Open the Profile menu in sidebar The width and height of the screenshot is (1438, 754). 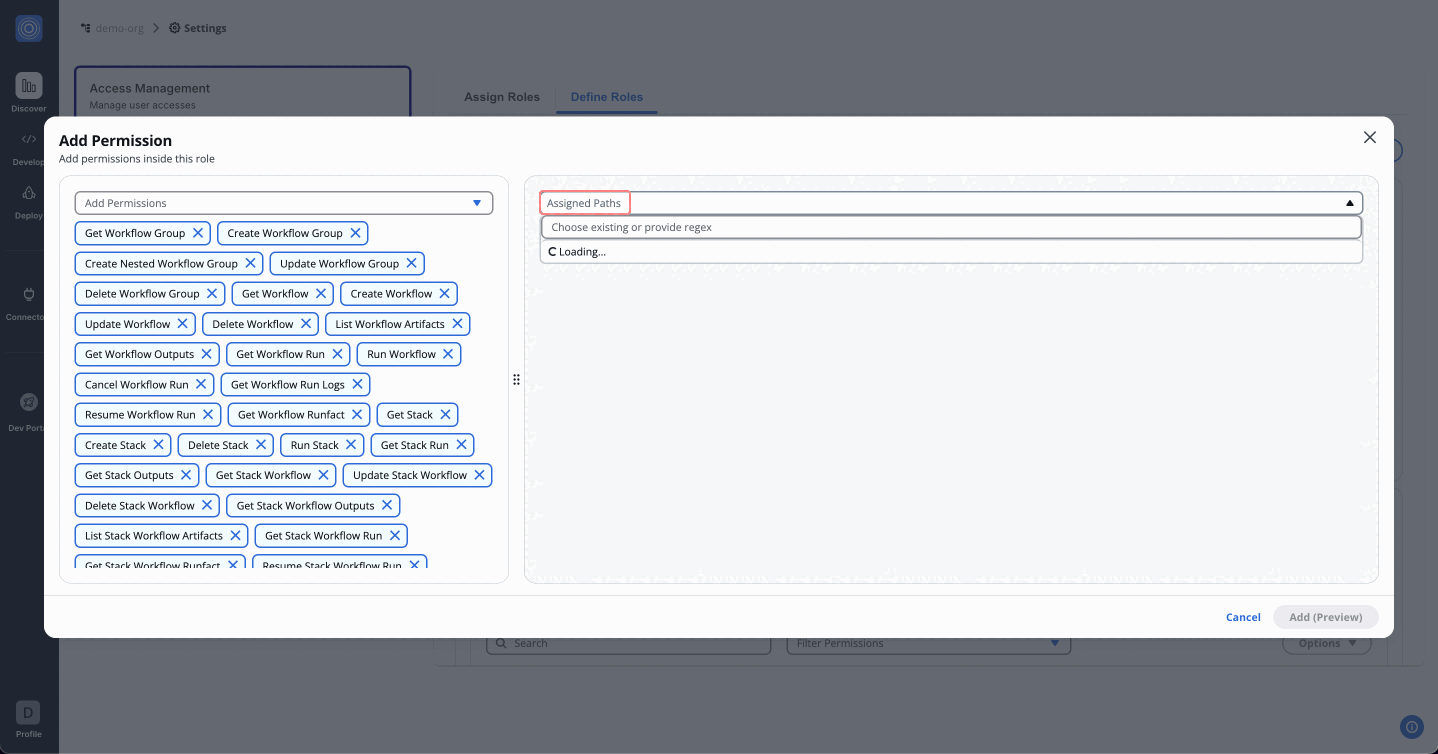[29, 720]
